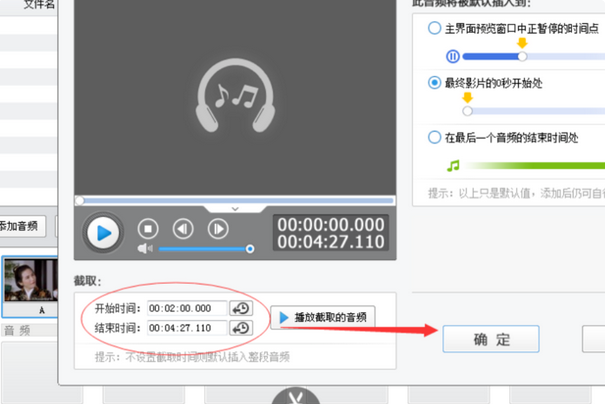Stop audio playback

pos(148,229)
